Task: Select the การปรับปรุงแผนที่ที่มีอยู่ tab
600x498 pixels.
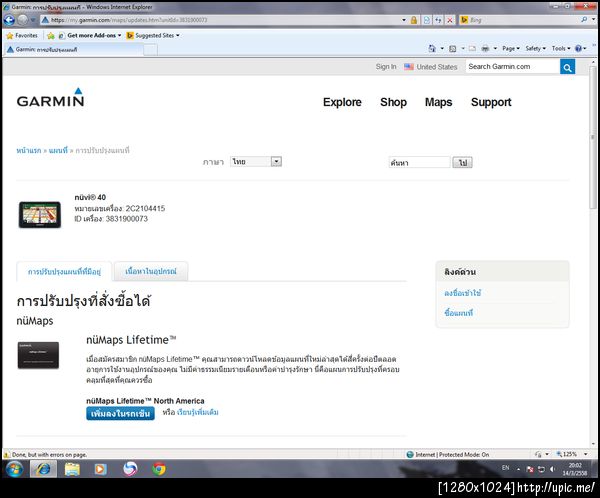Action: click(64, 271)
